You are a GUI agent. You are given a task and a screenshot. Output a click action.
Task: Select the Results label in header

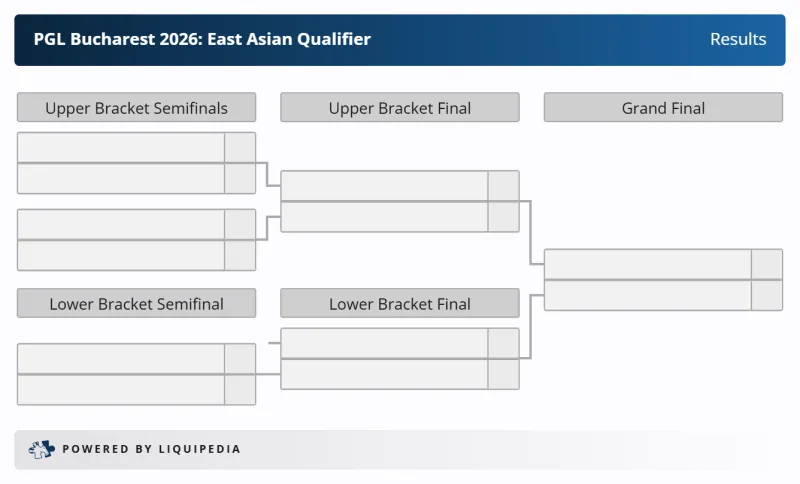(x=738, y=40)
